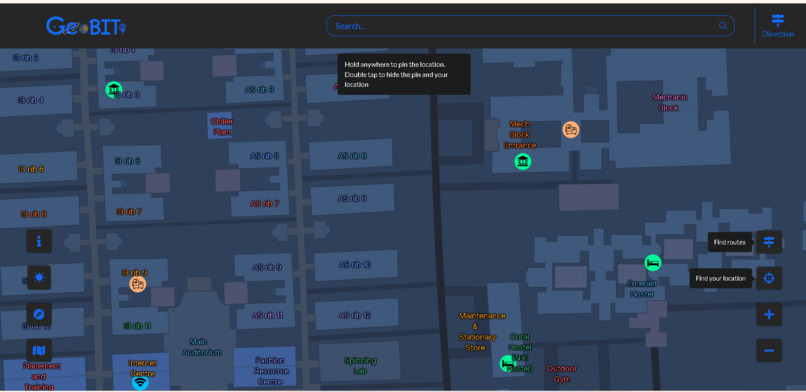The width and height of the screenshot is (806, 392).
Task: Select the IB rib 11 label
Action: pos(137,326)
